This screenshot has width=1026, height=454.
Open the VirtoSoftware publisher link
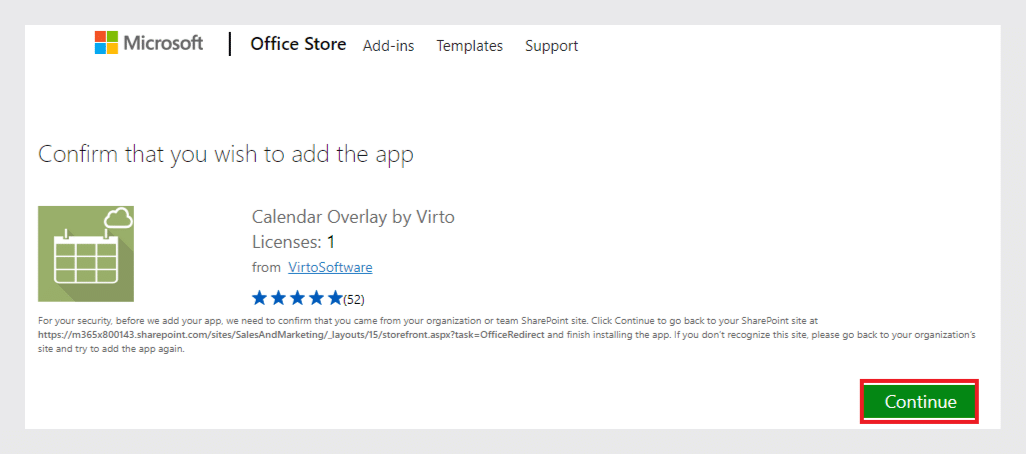point(330,267)
